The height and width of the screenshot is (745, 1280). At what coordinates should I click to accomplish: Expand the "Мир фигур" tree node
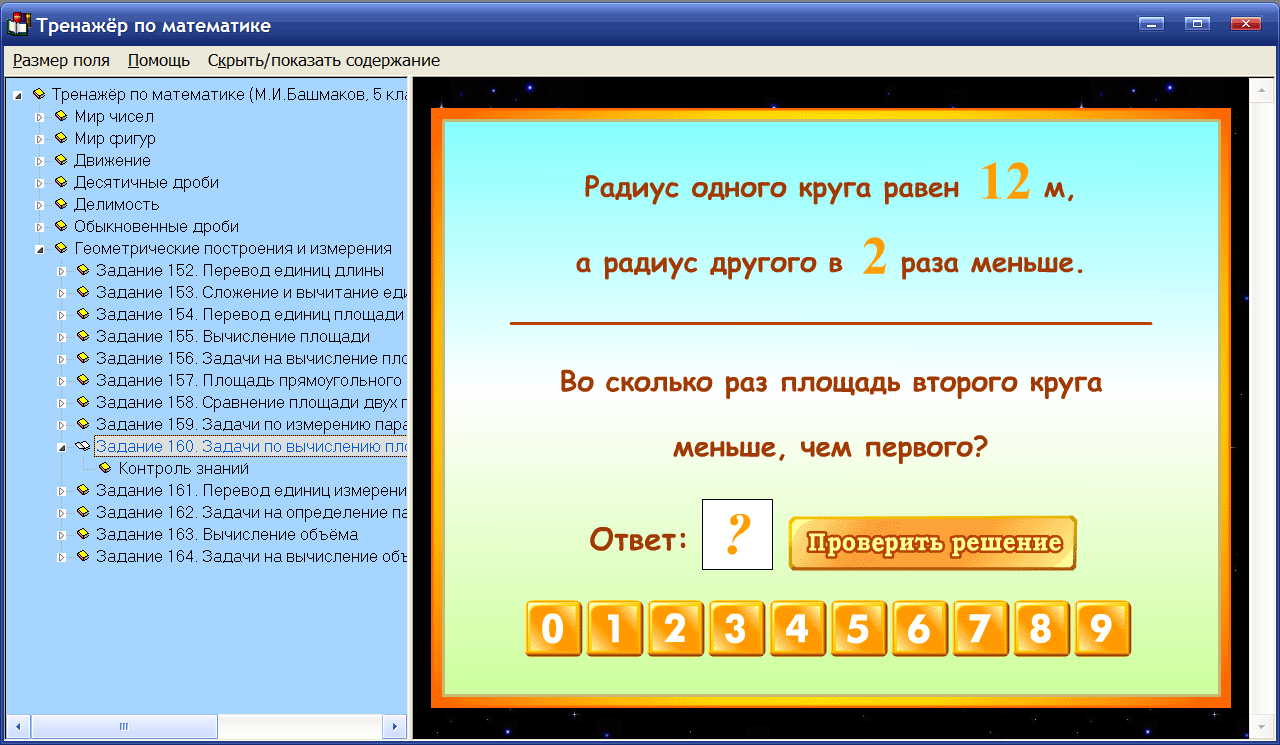pos(41,138)
